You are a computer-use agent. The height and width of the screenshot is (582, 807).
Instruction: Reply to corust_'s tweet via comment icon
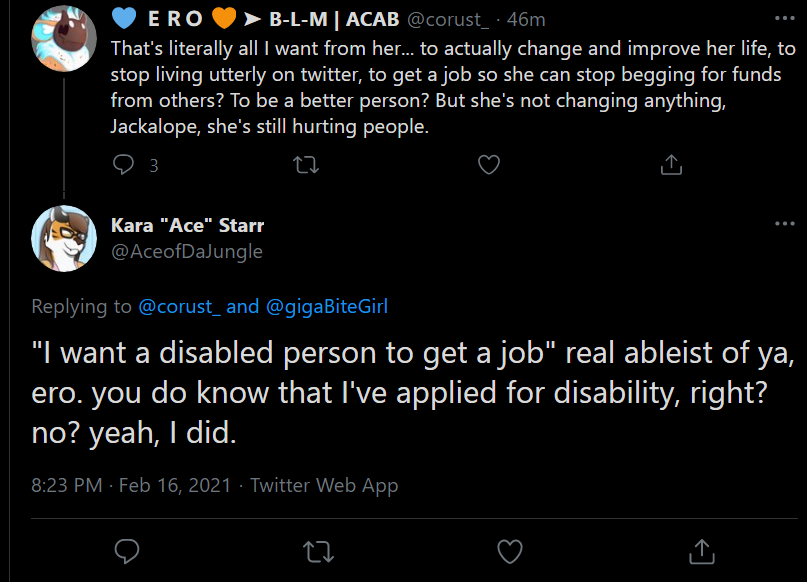[x=124, y=165]
